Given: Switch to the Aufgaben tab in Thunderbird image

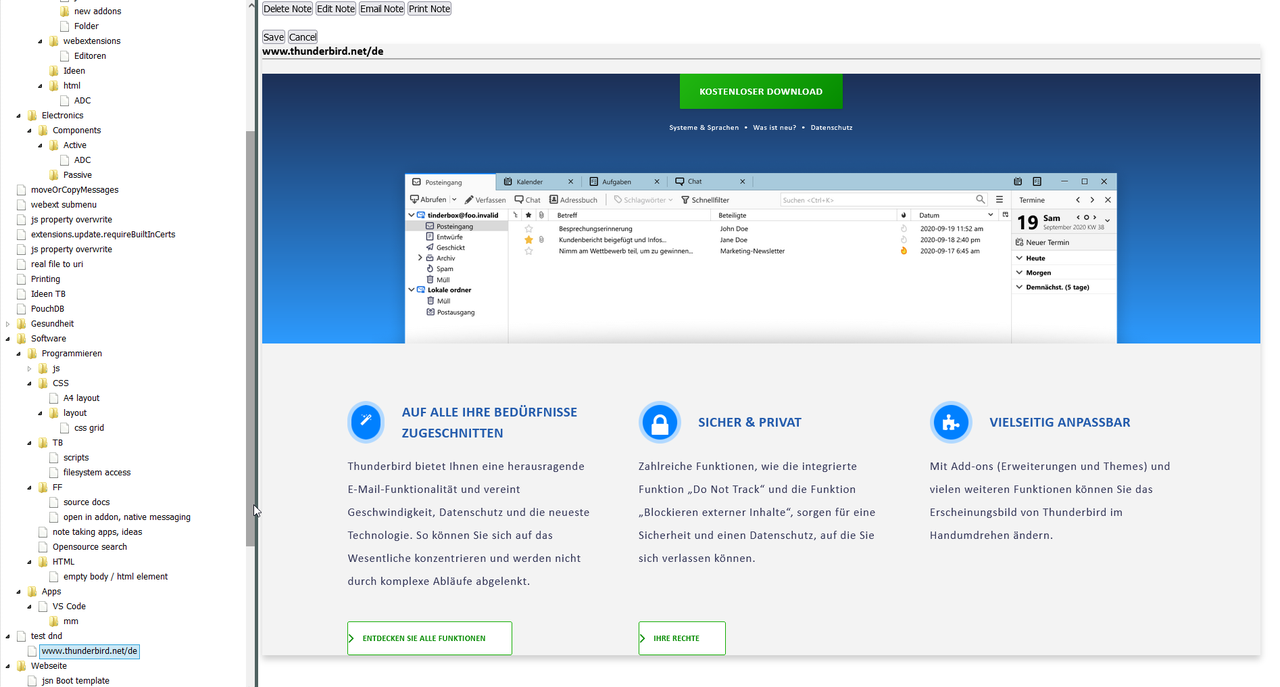Looking at the screenshot, I should (x=624, y=182).
